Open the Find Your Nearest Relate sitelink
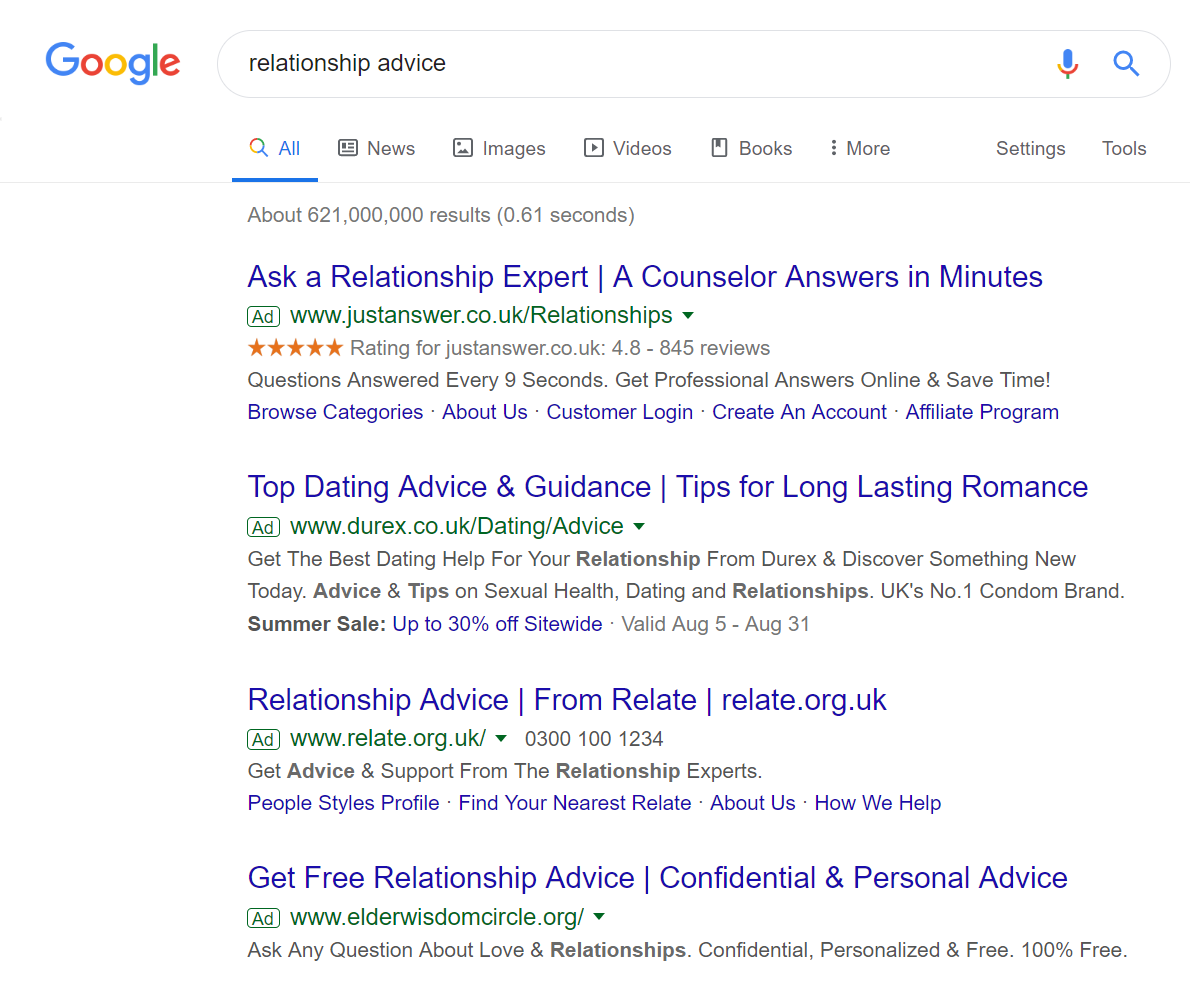1190x988 pixels. [575, 803]
